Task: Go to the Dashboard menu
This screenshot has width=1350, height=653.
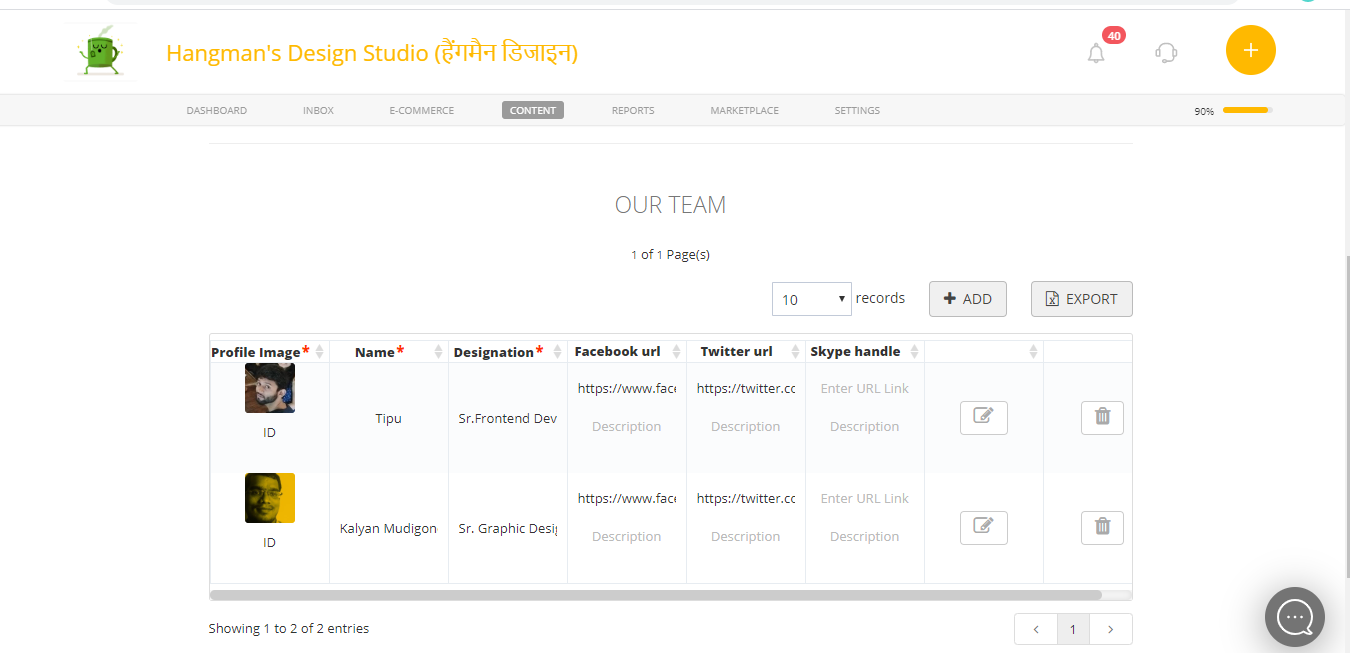Action: (216, 110)
